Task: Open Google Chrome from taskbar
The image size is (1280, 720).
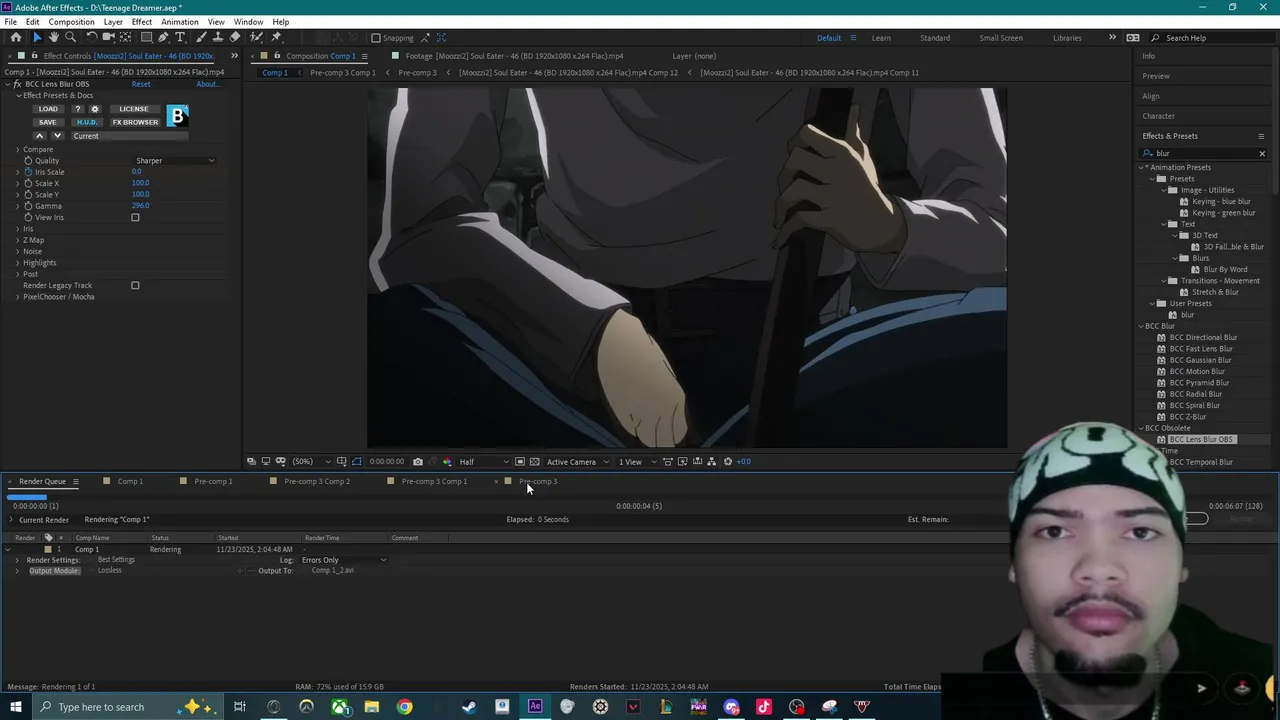Action: pyautogui.click(x=404, y=707)
